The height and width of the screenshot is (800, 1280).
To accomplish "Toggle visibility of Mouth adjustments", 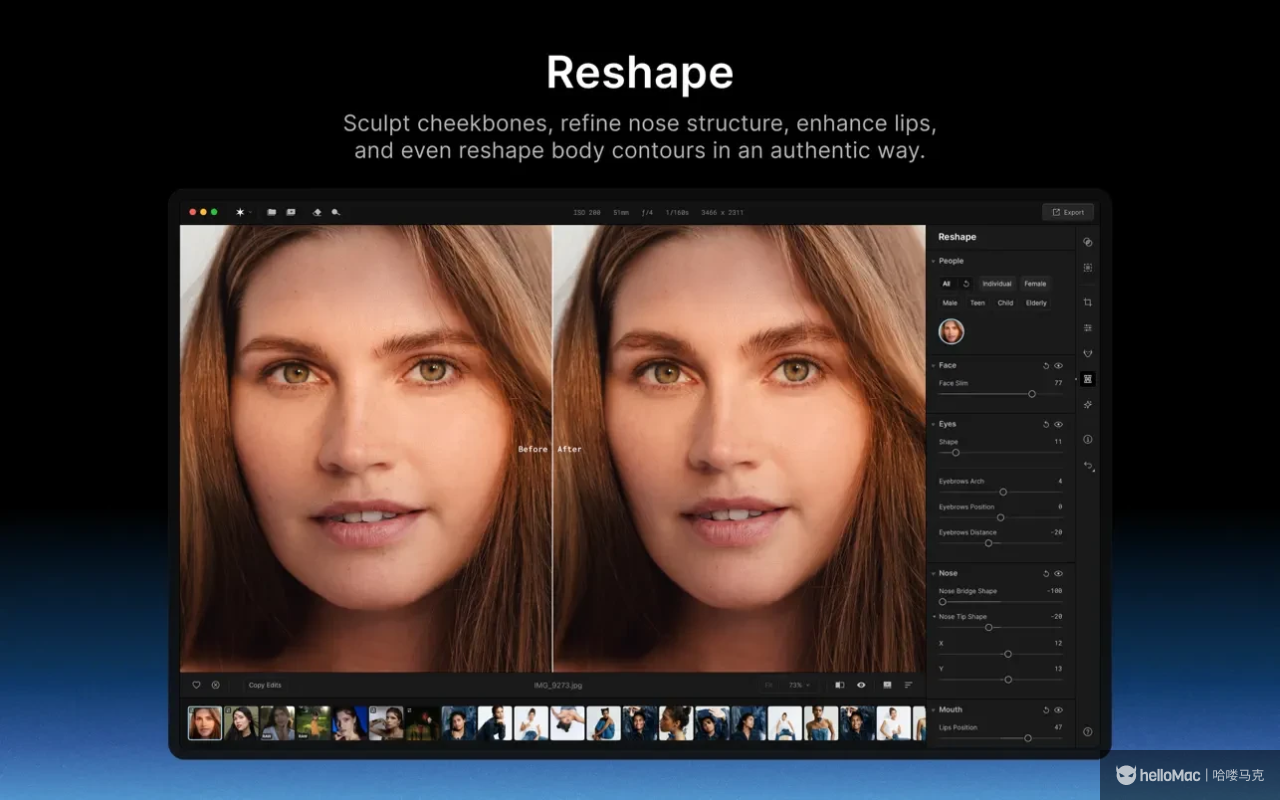I will [1058, 710].
